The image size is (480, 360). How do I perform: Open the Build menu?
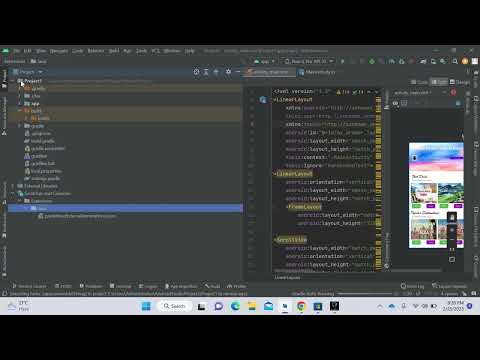coord(114,51)
